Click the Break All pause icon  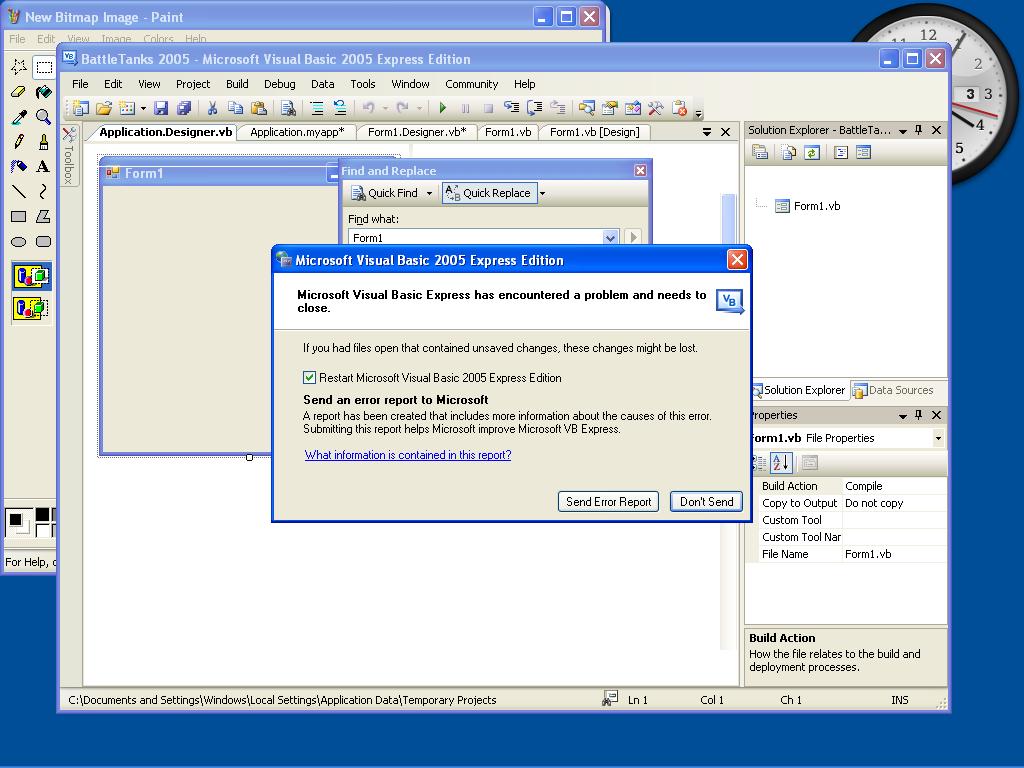465,108
